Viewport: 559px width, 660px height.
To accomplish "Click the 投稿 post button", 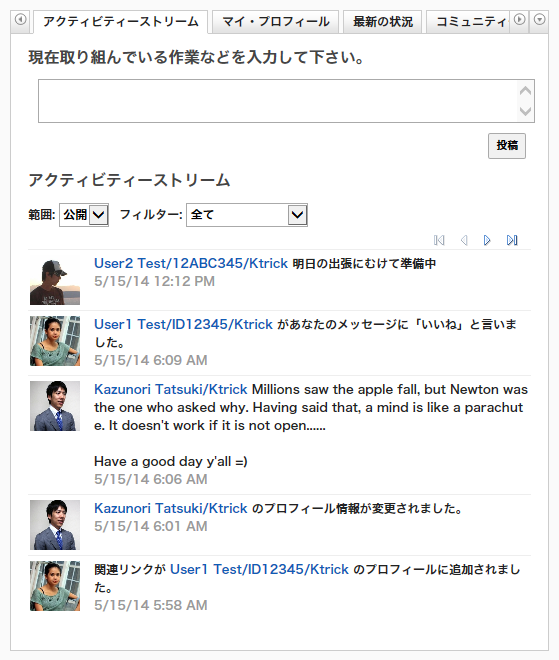I will coord(507,146).
